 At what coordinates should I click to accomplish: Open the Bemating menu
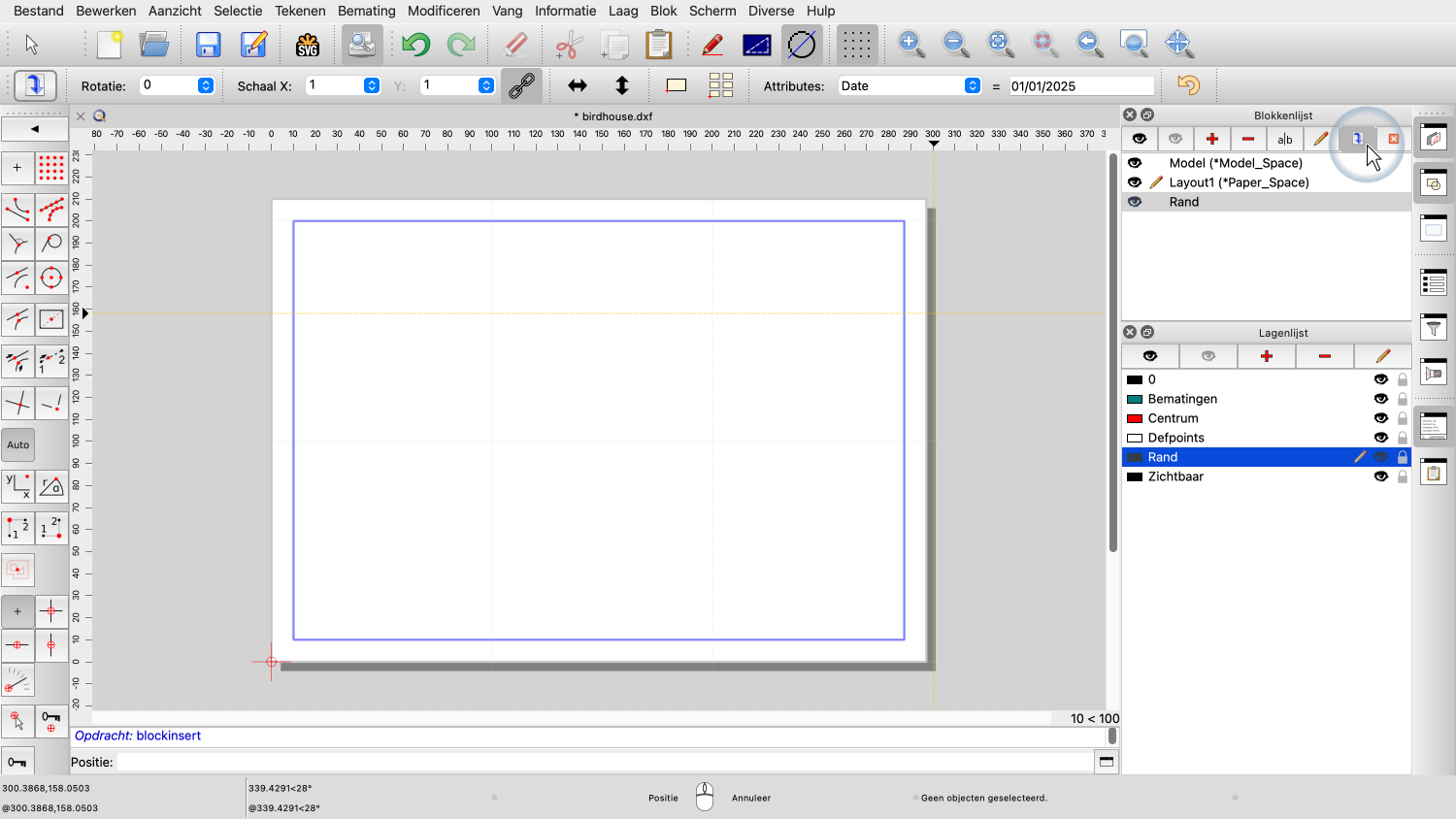click(x=366, y=11)
